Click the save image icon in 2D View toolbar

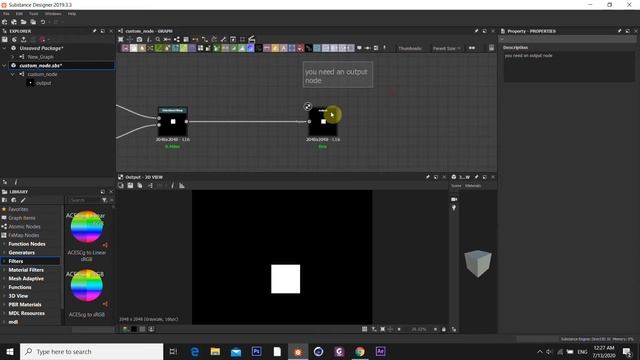(130, 186)
